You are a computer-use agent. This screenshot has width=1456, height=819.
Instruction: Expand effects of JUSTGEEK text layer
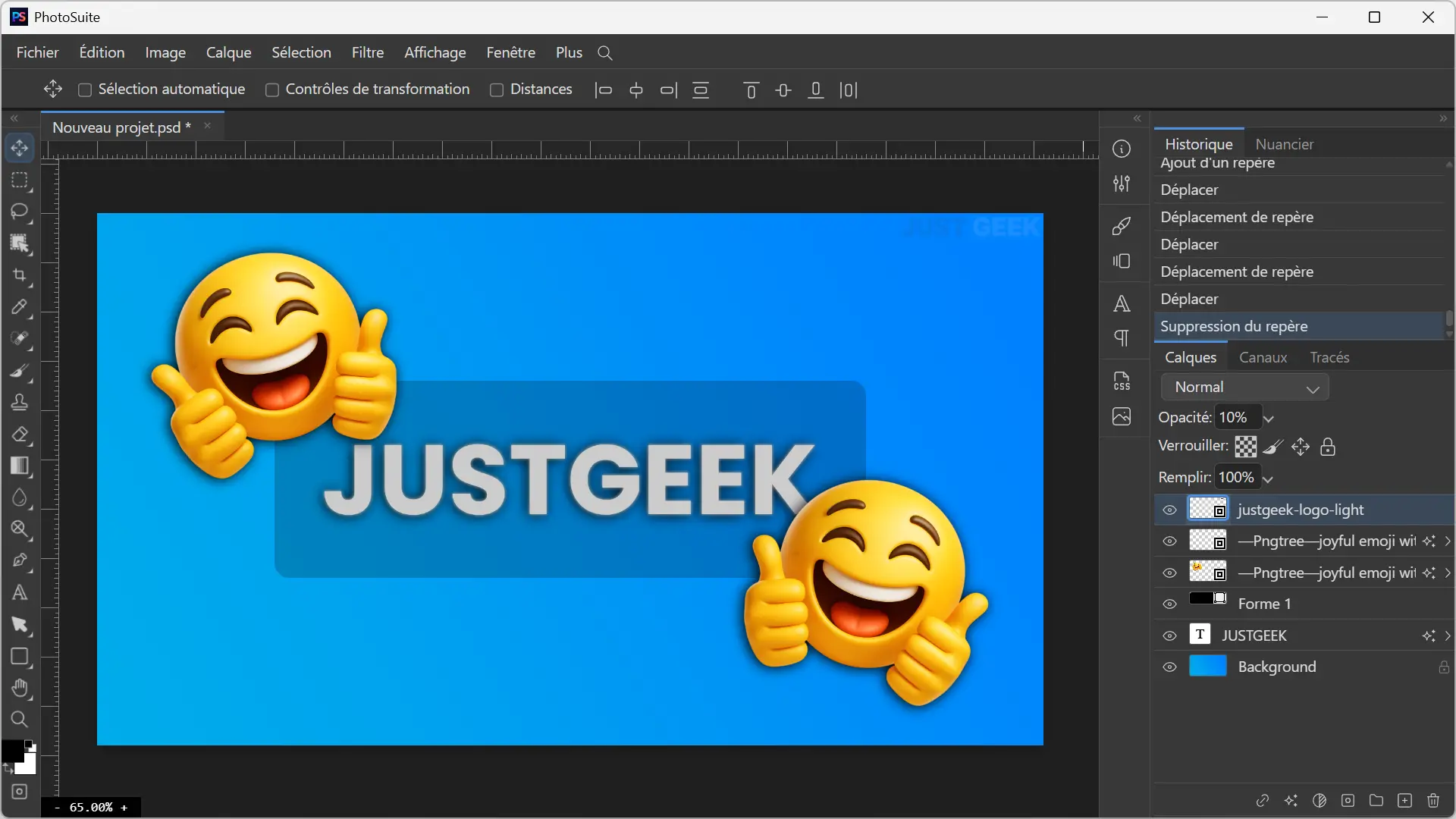(1448, 635)
